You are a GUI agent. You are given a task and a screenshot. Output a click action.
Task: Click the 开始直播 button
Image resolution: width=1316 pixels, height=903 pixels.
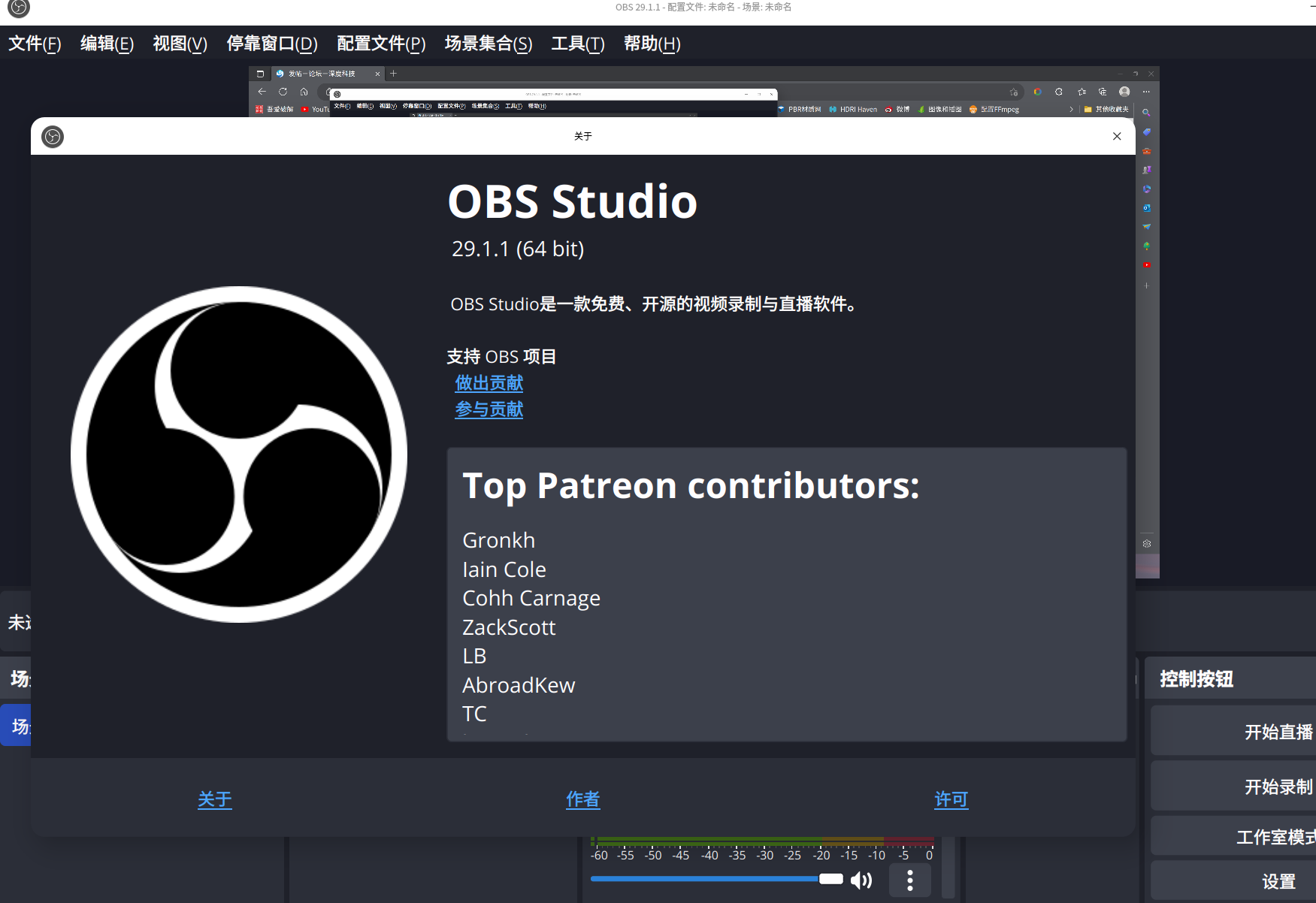[x=1233, y=731]
